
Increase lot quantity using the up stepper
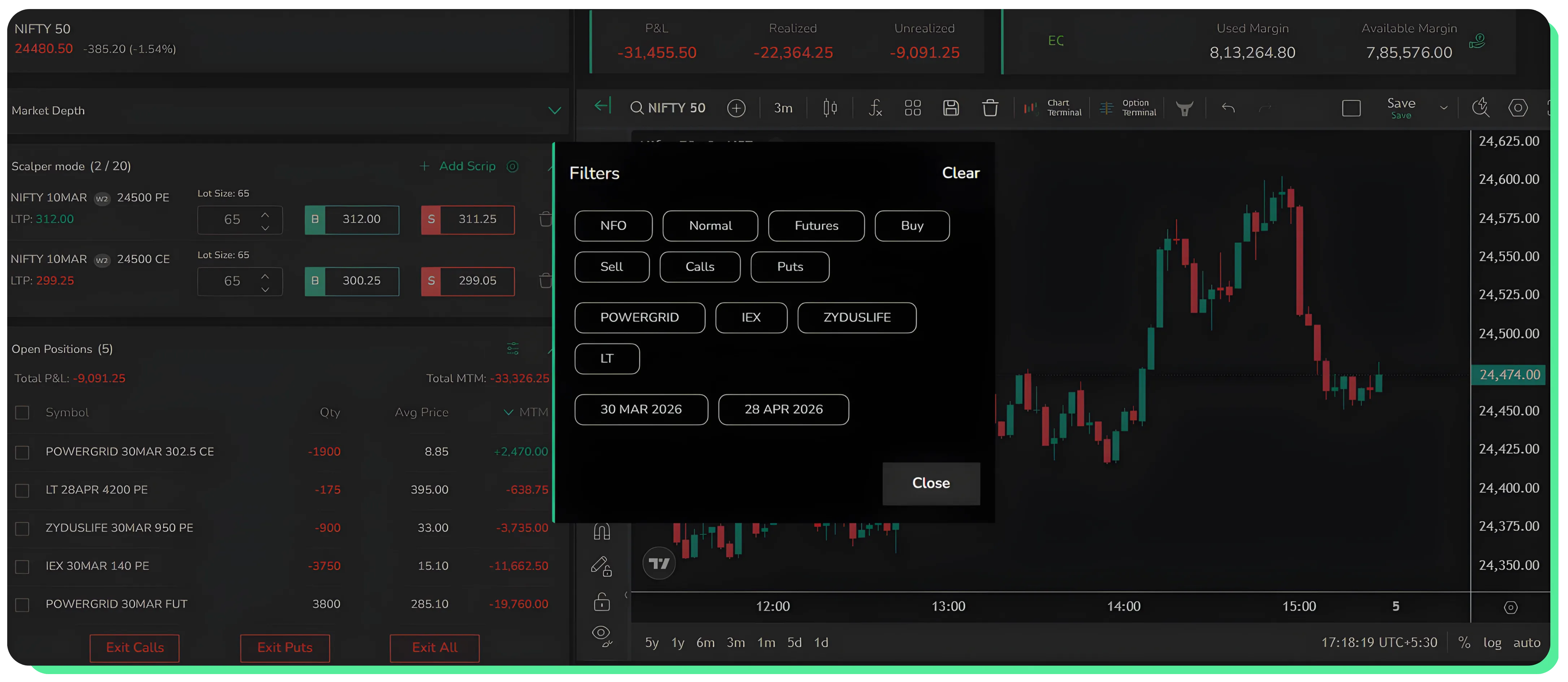coord(265,214)
